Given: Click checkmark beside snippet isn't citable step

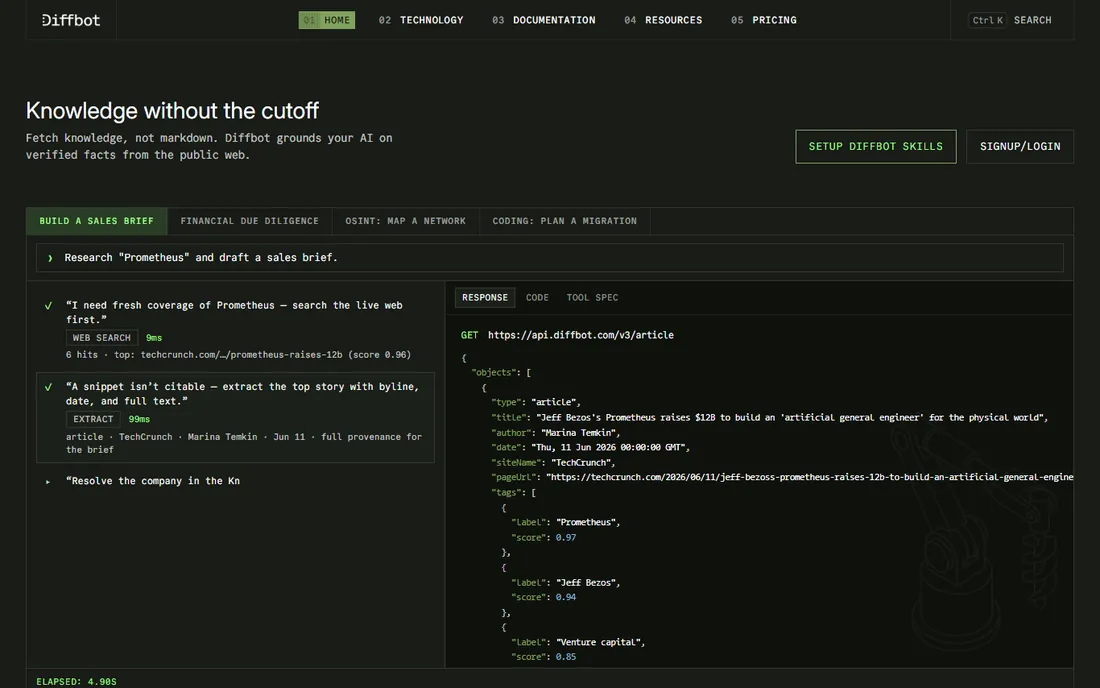Looking at the screenshot, I should [x=48, y=387].
